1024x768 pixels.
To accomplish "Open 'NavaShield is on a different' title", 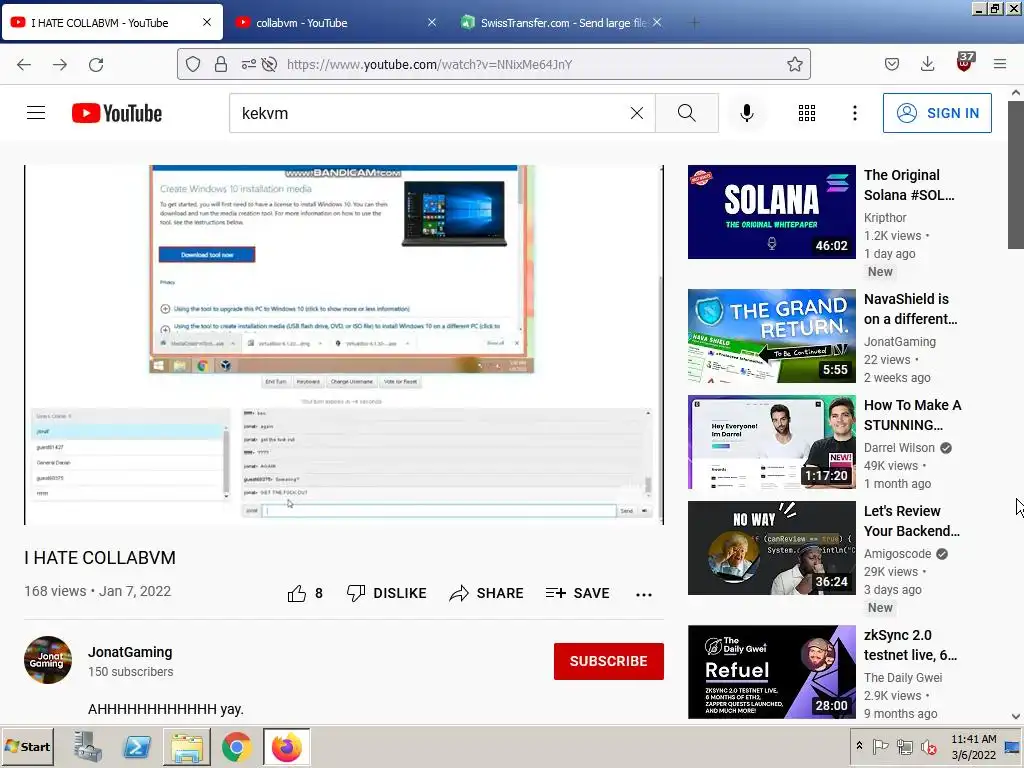I will tap(910, 309).
